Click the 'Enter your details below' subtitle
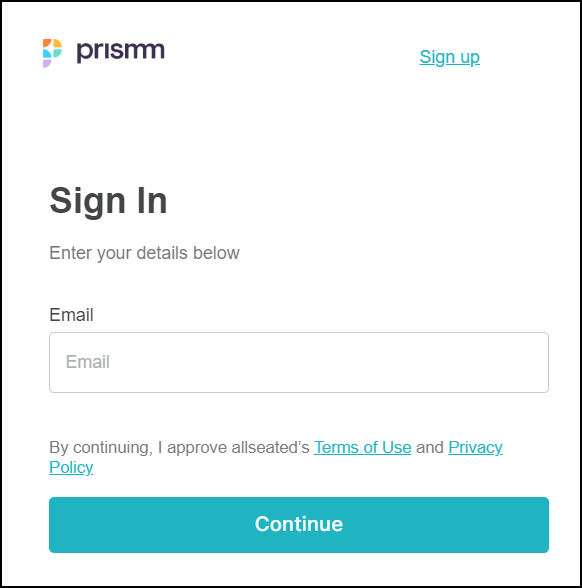 [x=144, y=253]
